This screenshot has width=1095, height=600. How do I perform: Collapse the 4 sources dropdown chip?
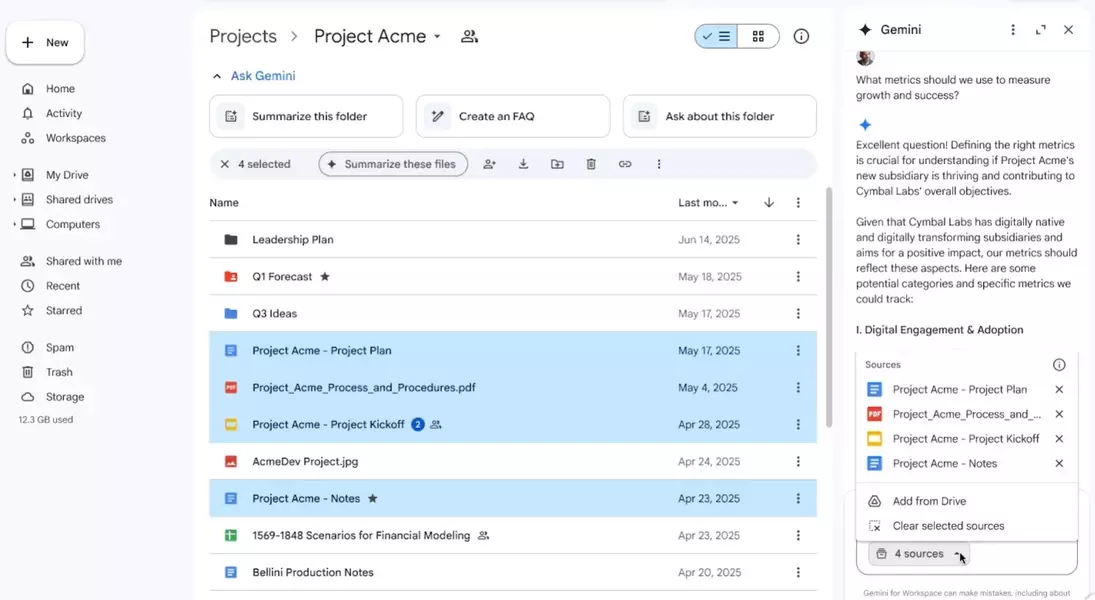tap(919, 554)
